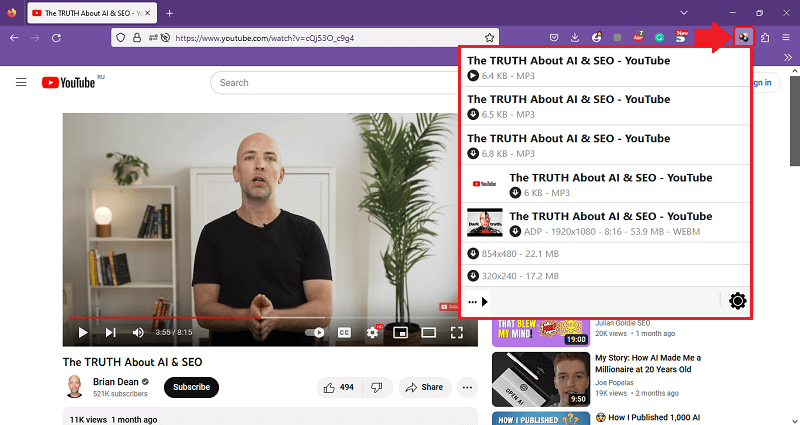Seek on the video progress bar
The height and width of the screenshot is (425, 800).
(x=270, y=317)
